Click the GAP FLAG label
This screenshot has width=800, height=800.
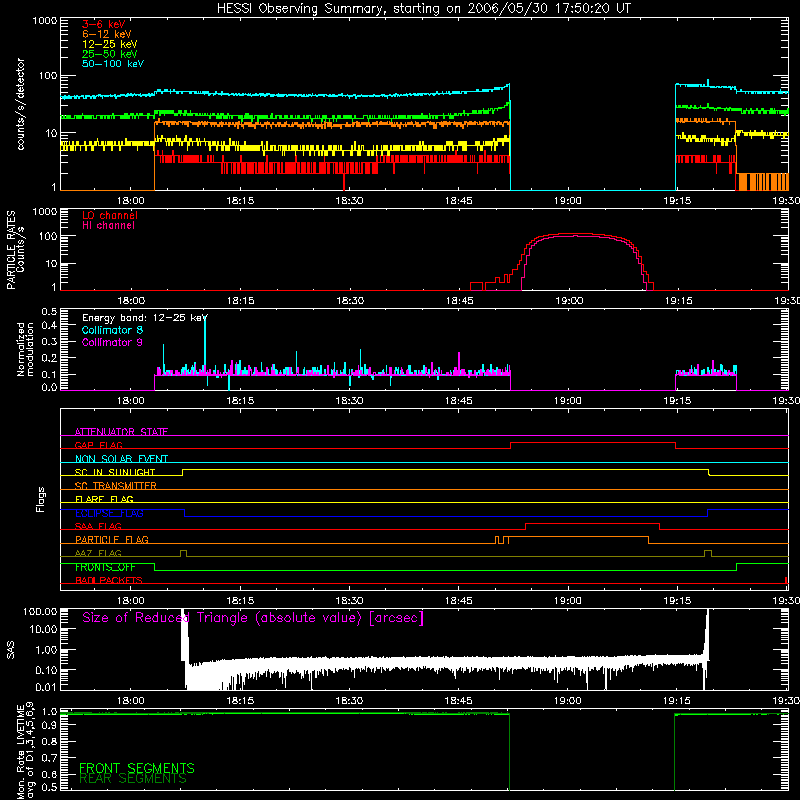(x=98, y=445)
